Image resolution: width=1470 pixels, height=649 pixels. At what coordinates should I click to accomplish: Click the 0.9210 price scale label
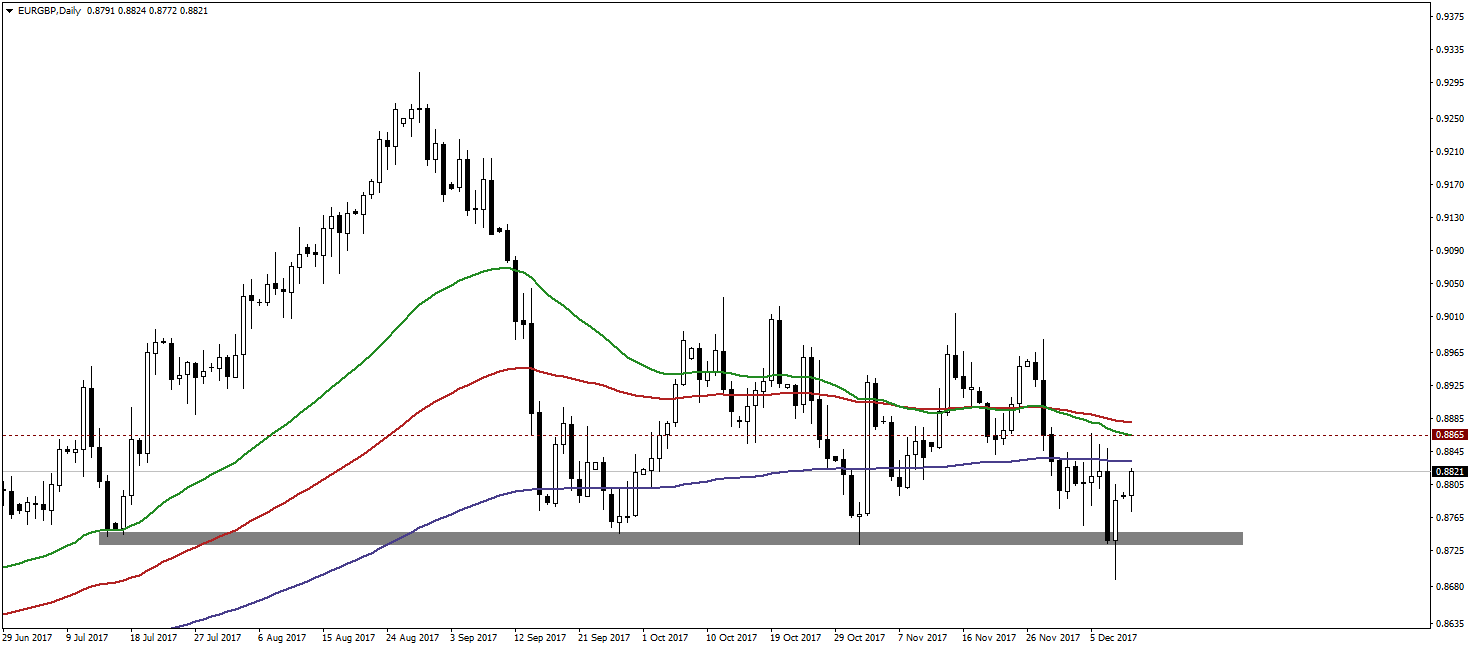click(1451, 152)
